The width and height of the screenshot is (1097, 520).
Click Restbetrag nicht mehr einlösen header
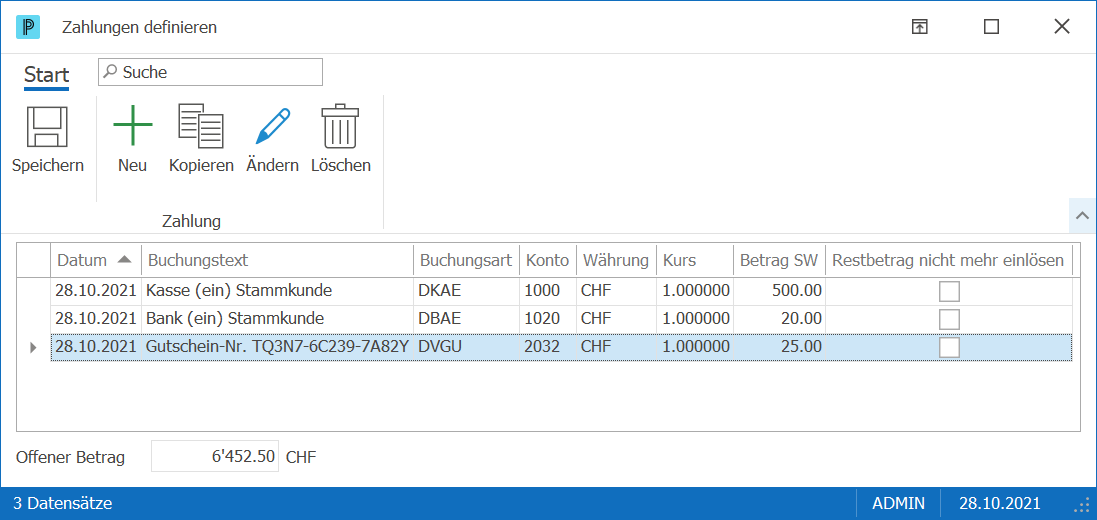[x=949, y=260]
